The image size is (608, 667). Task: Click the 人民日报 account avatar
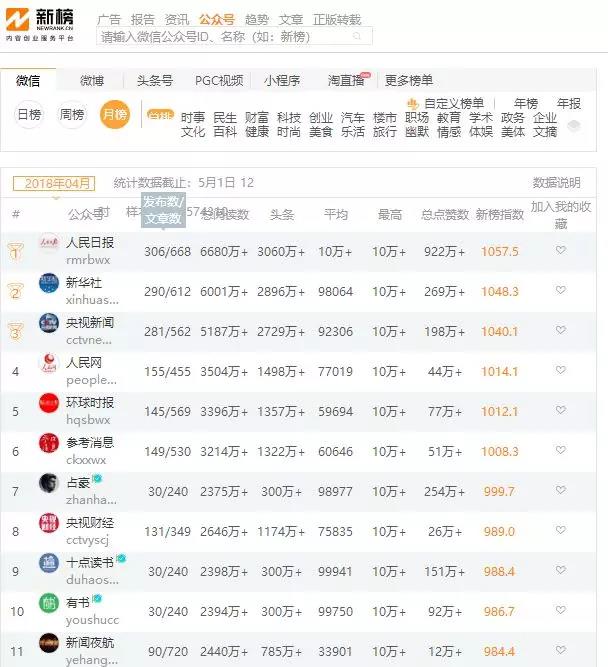point(49,245)
